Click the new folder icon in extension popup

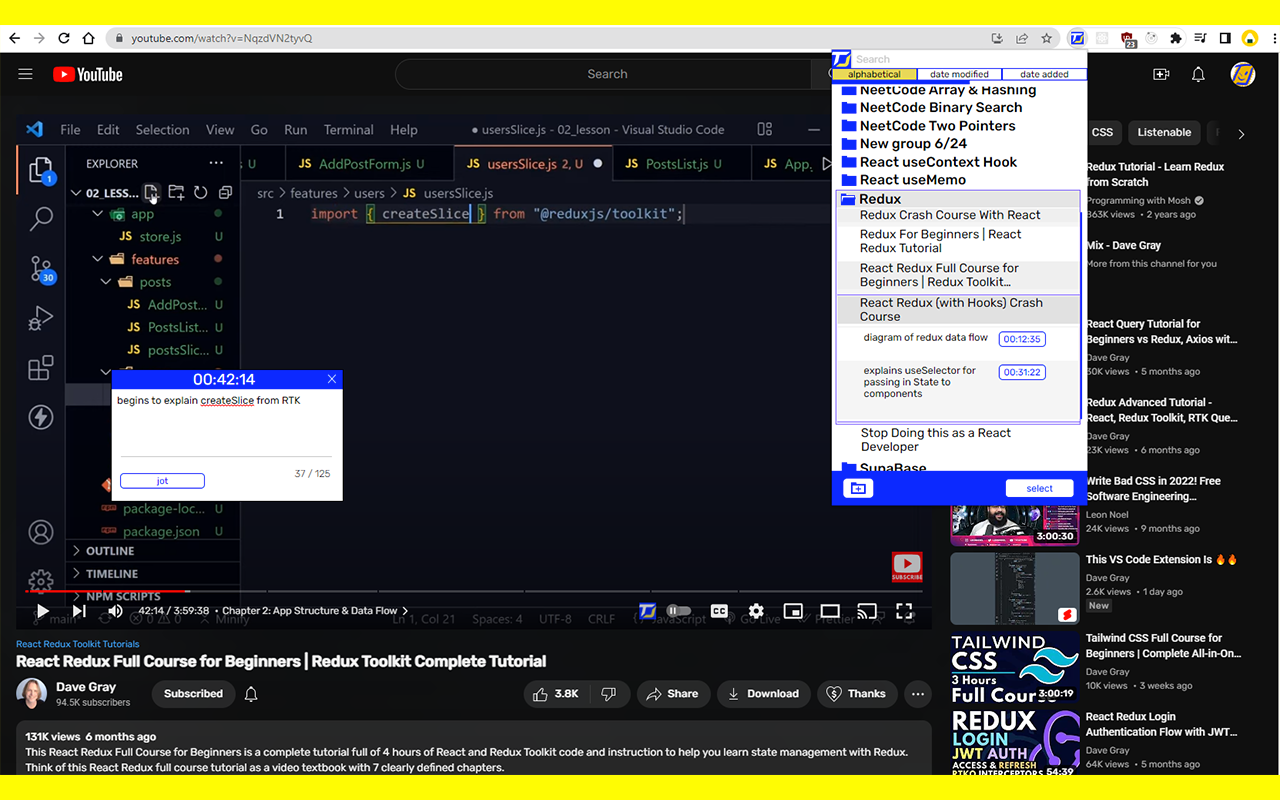click(x=858, y=488)
